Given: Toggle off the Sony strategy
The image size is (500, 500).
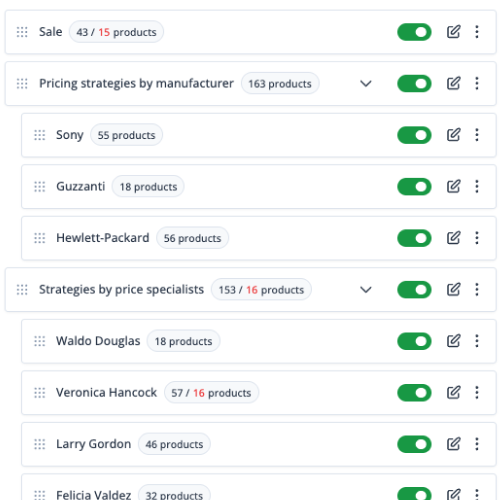Looking at the screenshot, I should coord(414,135).
